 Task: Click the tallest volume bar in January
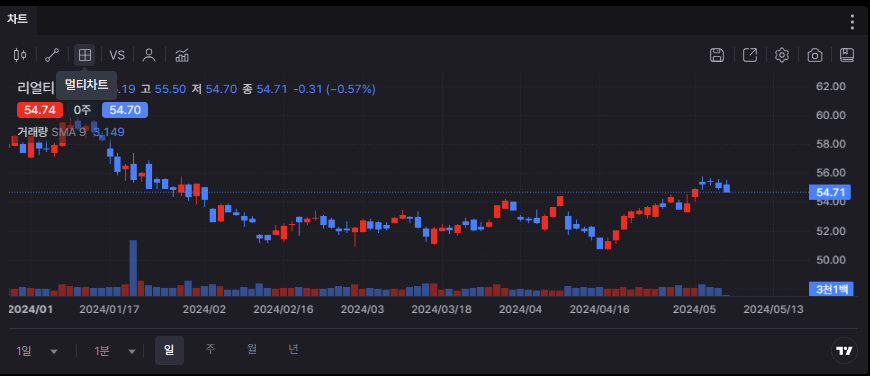(133, 268)
